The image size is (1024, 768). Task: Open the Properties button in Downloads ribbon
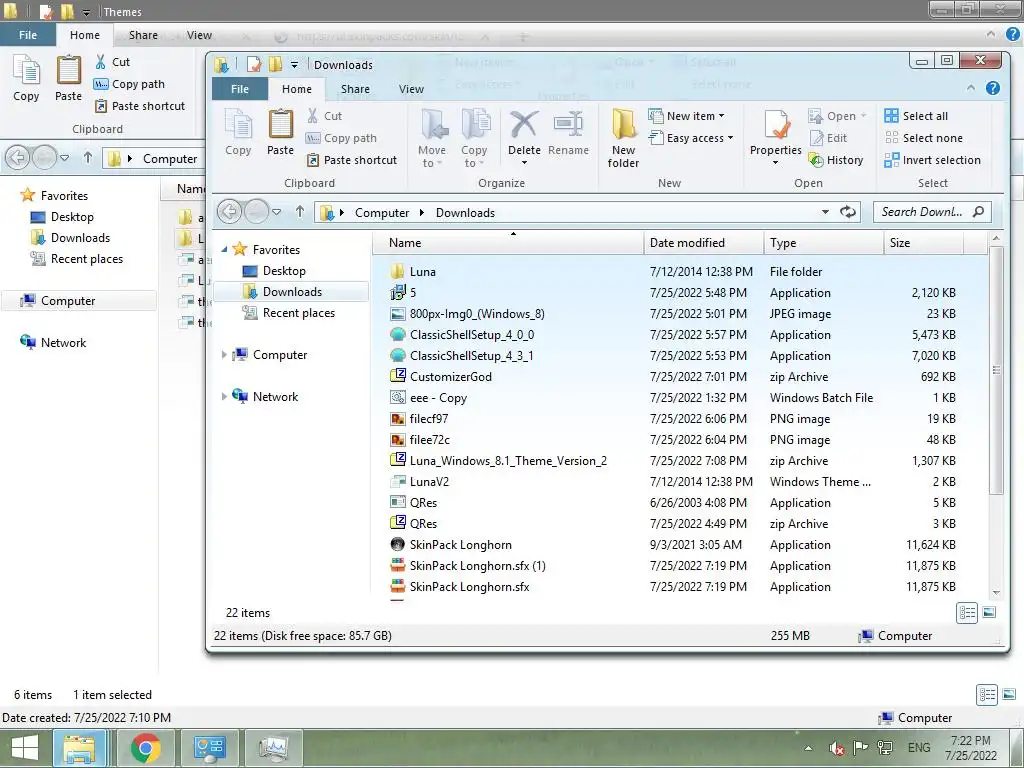pyautogui.click(x=775, y=137)
